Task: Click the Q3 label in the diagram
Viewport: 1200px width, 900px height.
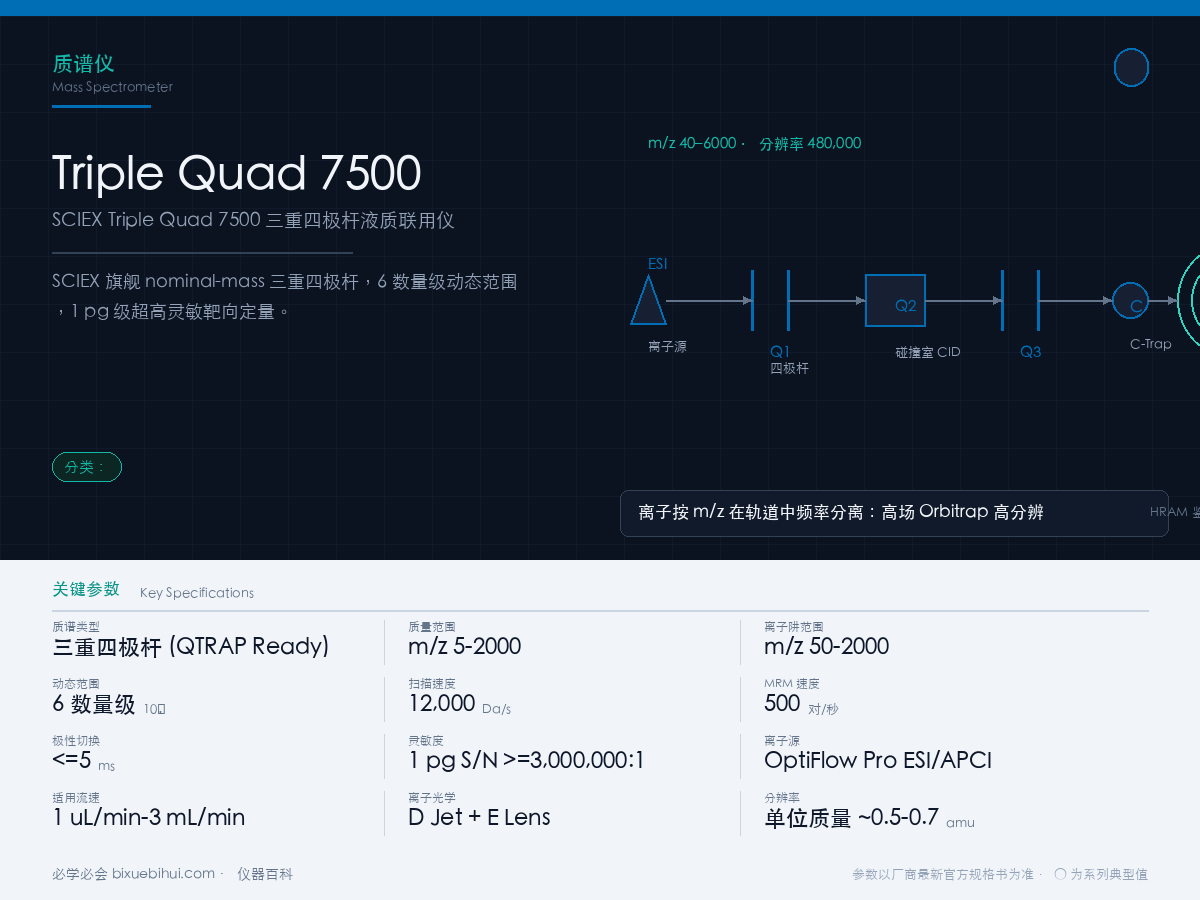Action: pyautogui.click(x=1031, y=352)
